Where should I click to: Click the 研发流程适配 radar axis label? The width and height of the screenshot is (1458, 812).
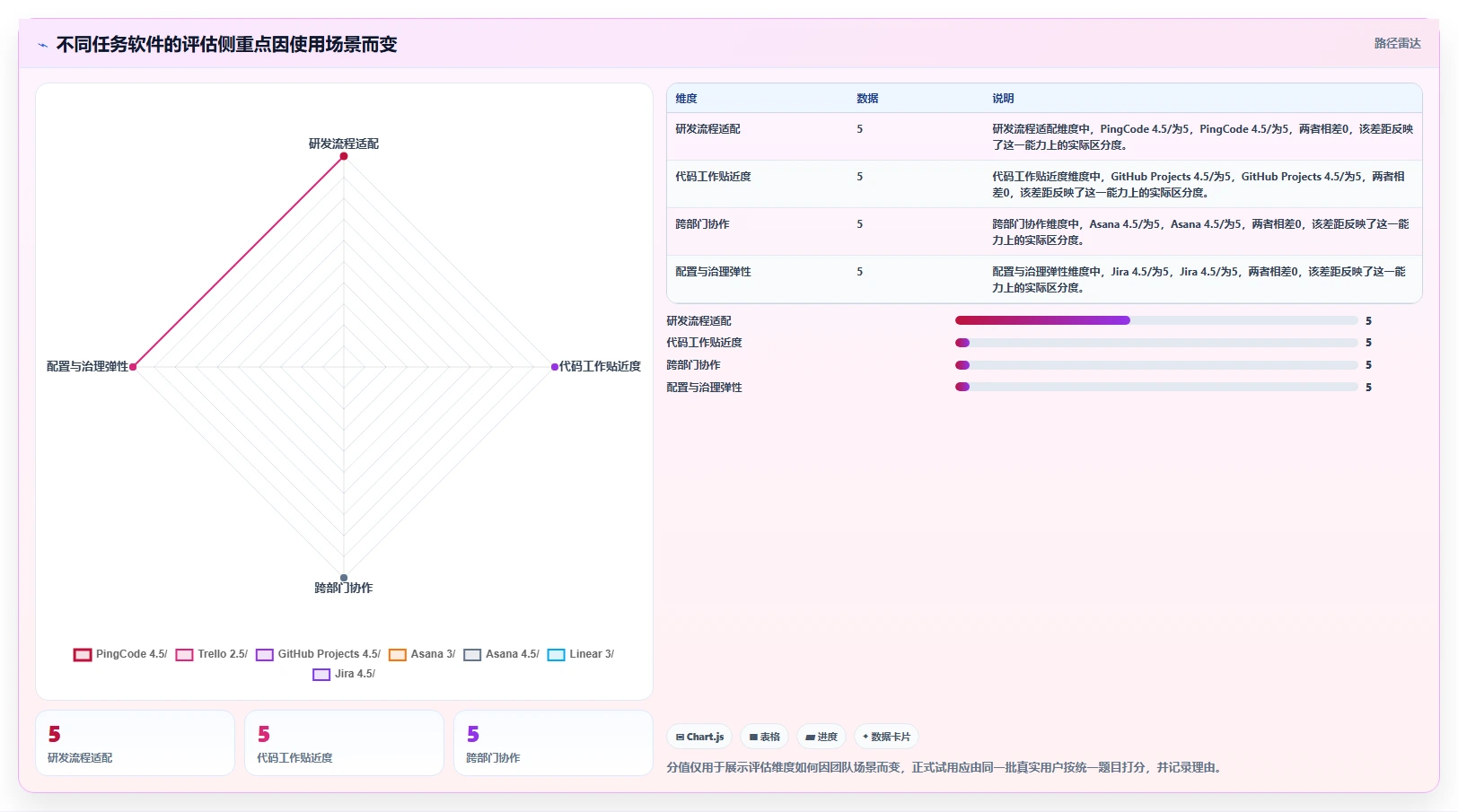pos(344,144)
